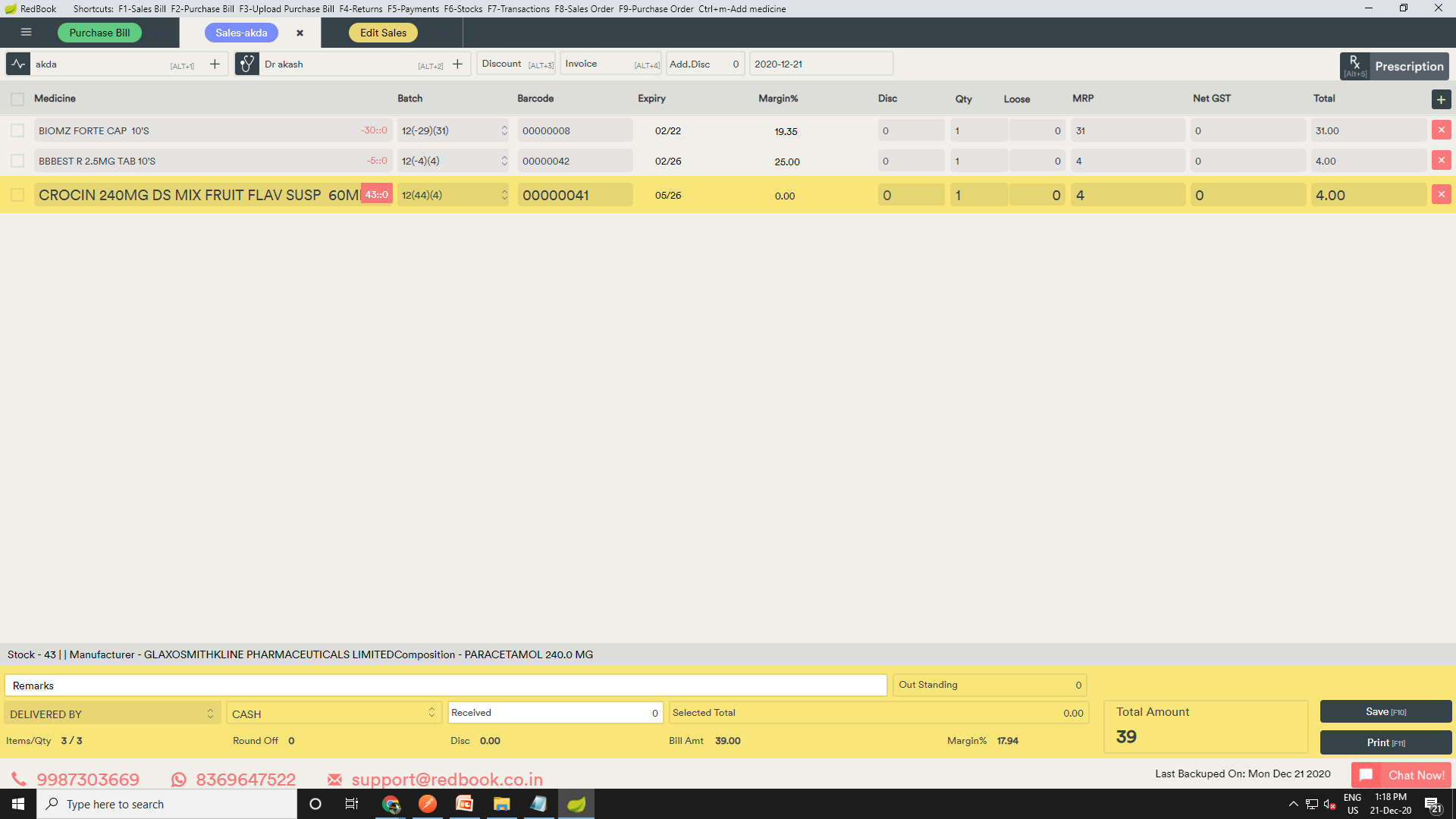Click the patient activity pulse icon
Screen dimensions: 1456x819
(18, 64)
